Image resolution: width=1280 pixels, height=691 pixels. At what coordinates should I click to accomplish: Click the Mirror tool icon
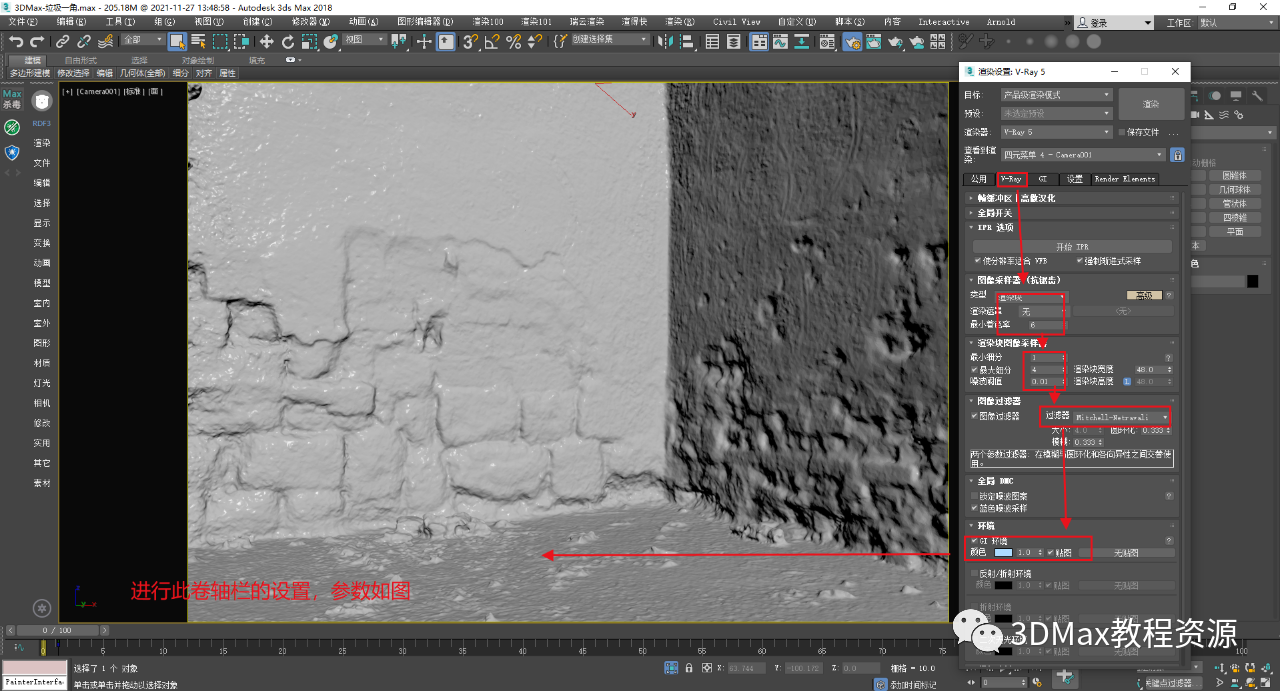664,41
